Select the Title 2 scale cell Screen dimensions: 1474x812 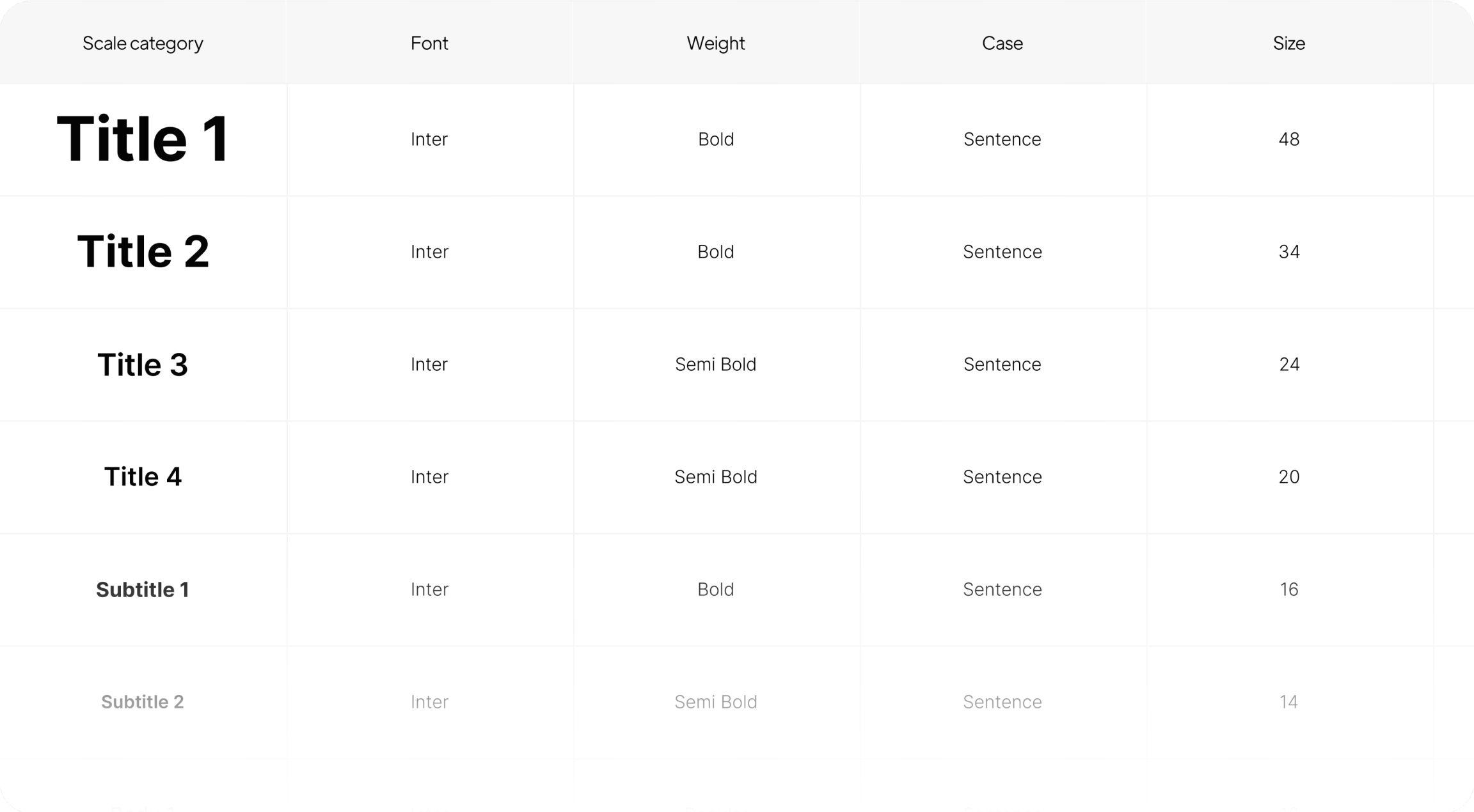143,251
